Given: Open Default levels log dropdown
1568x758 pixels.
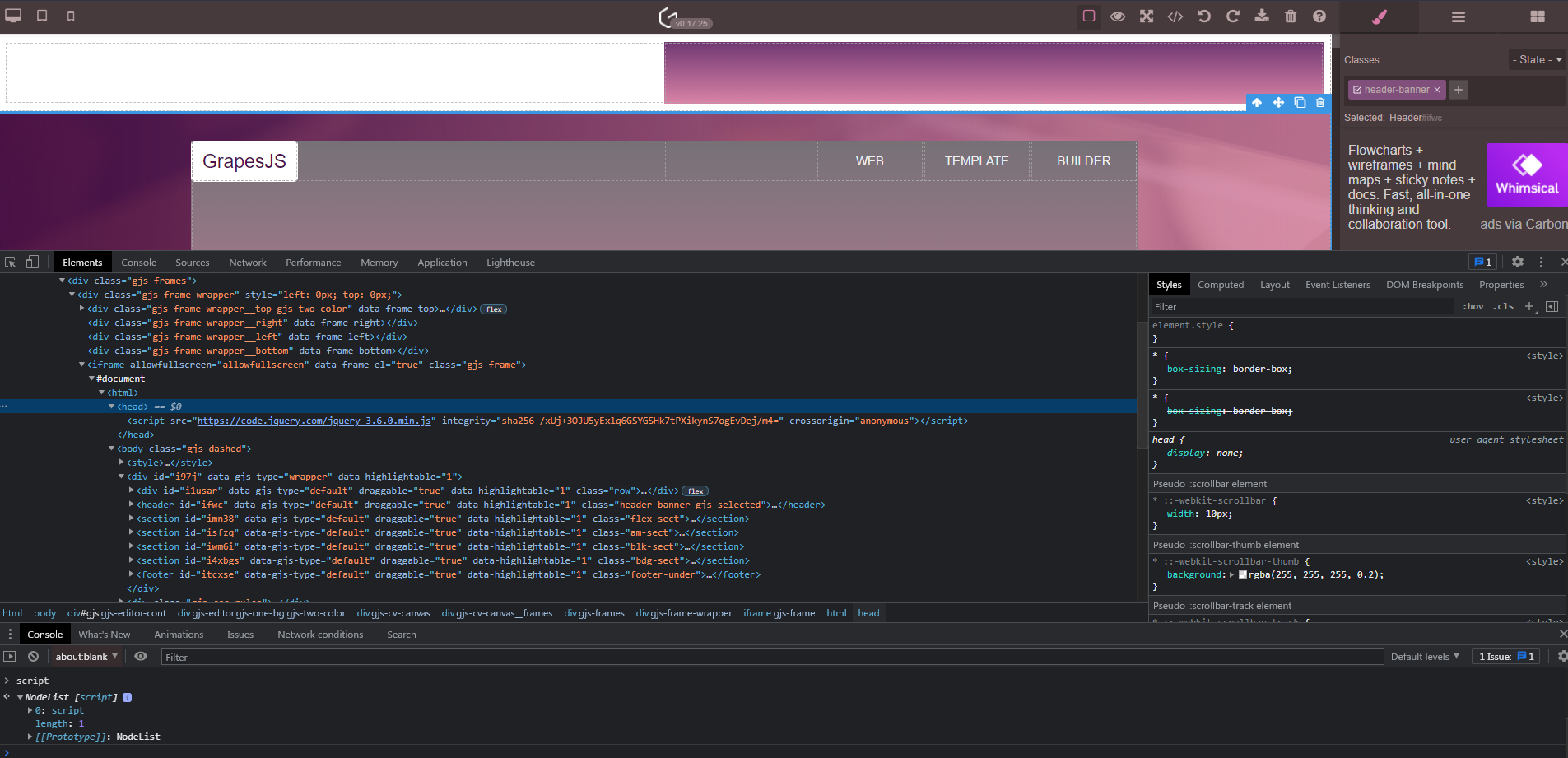Looking at the screenshot, I should coord(1425,657).
